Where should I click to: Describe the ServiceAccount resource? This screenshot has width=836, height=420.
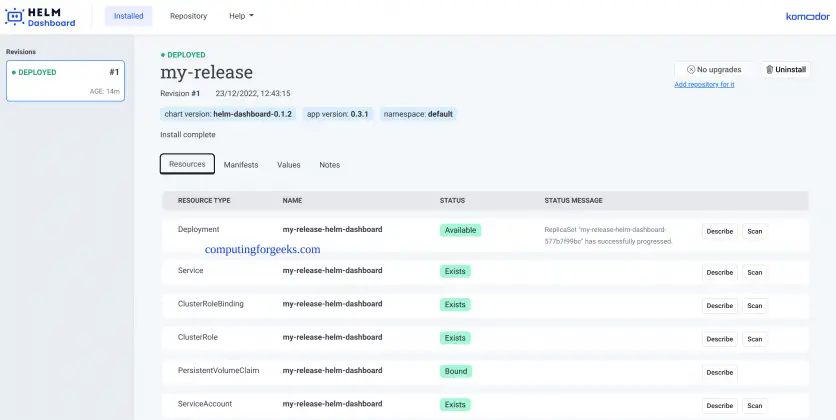[x=719, y=406]
